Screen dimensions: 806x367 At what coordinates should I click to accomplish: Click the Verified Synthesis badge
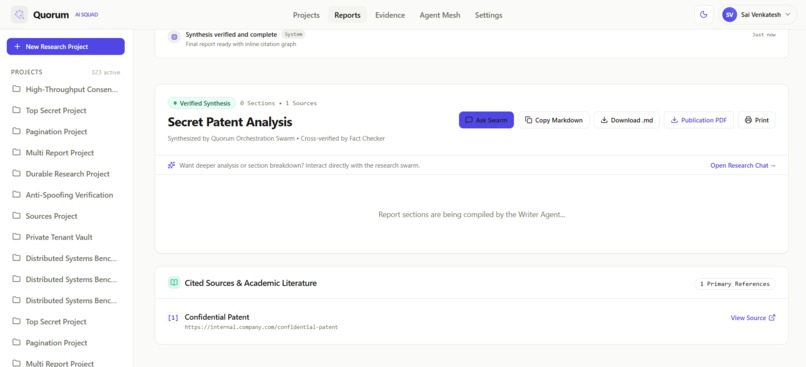(x=202, y=103)
